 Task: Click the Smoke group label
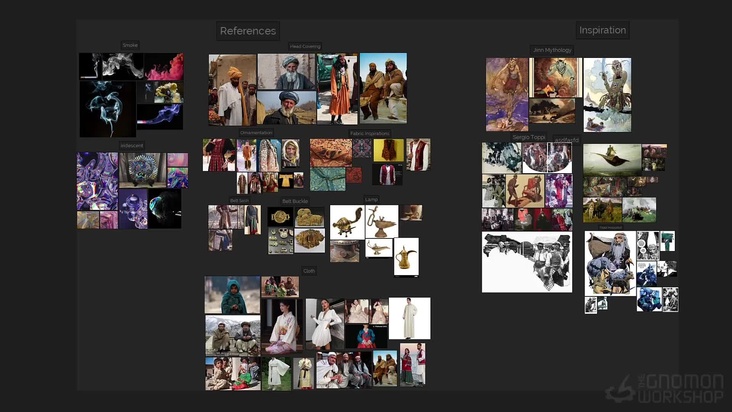[130, 45]
